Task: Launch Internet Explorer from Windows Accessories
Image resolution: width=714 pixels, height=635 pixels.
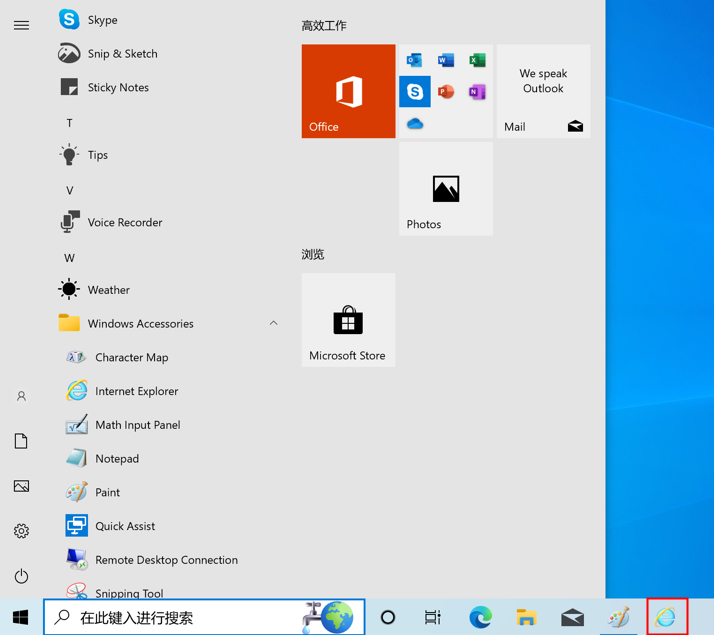Action: [136, 391]
